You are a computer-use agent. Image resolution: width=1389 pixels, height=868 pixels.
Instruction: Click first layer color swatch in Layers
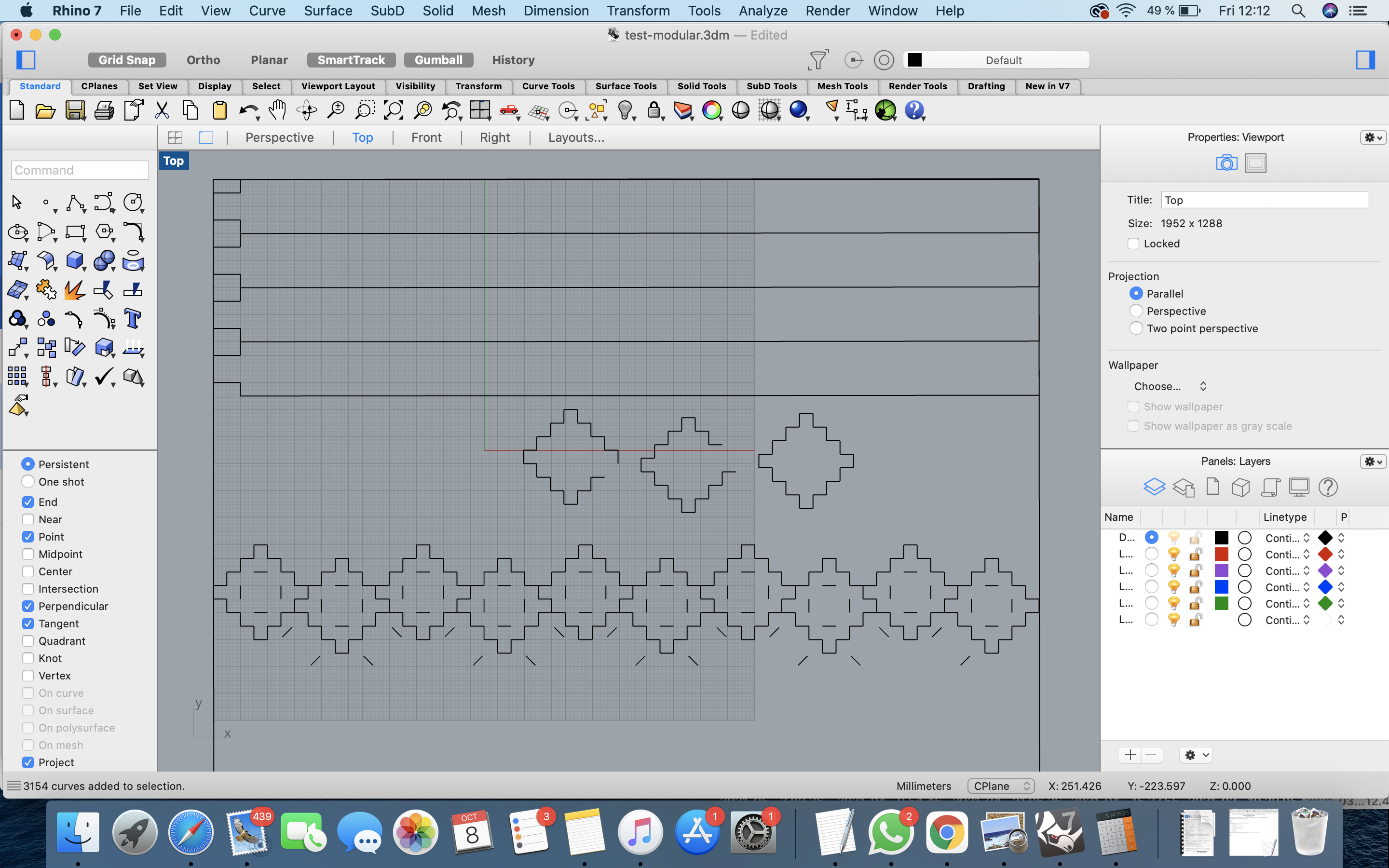point(1222,538)
